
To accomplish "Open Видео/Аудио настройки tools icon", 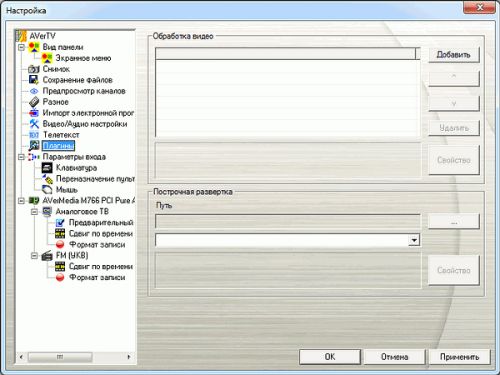I will click(34, 124).
